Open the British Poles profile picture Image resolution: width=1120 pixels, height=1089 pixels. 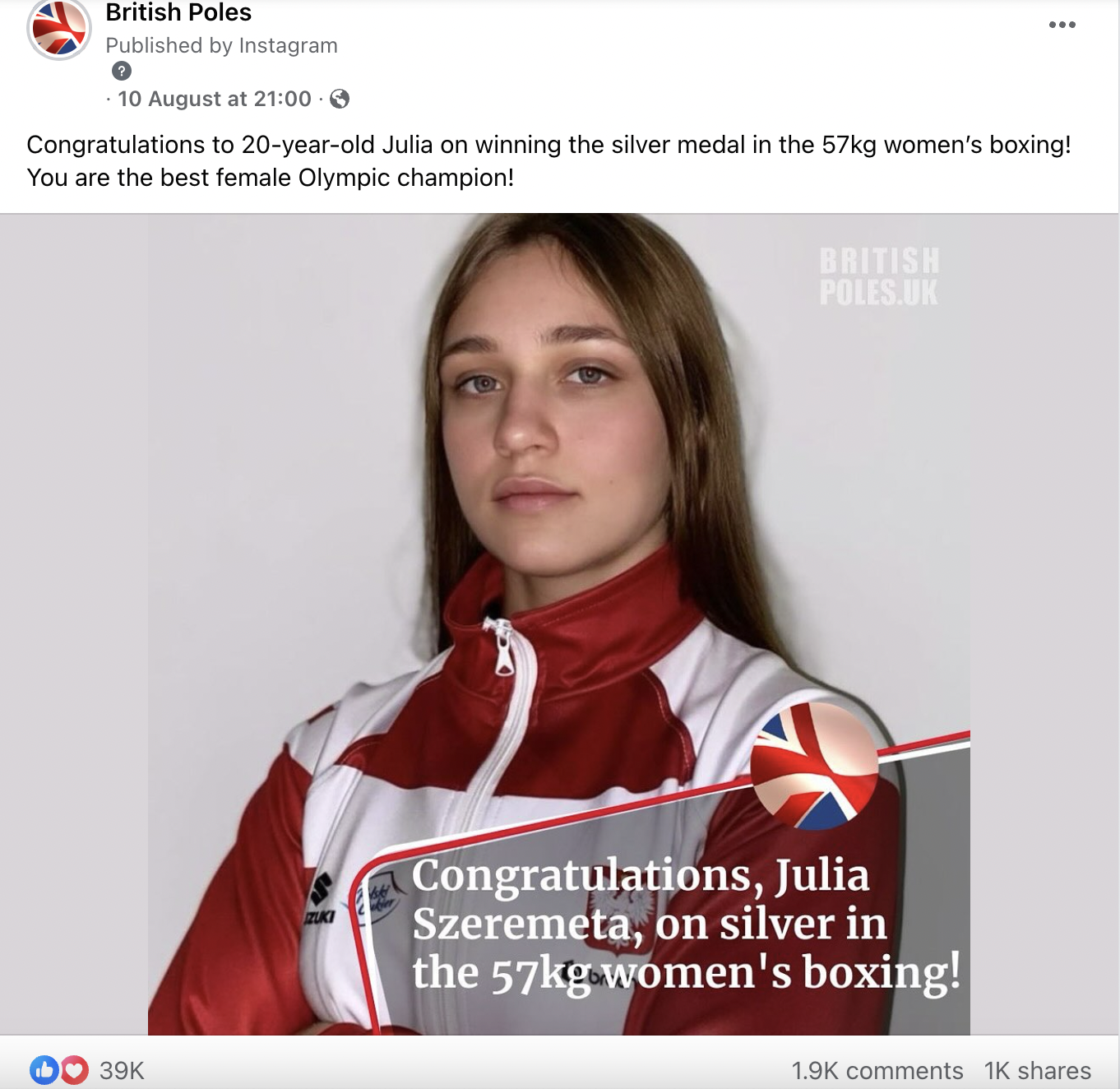pos(59,29)
